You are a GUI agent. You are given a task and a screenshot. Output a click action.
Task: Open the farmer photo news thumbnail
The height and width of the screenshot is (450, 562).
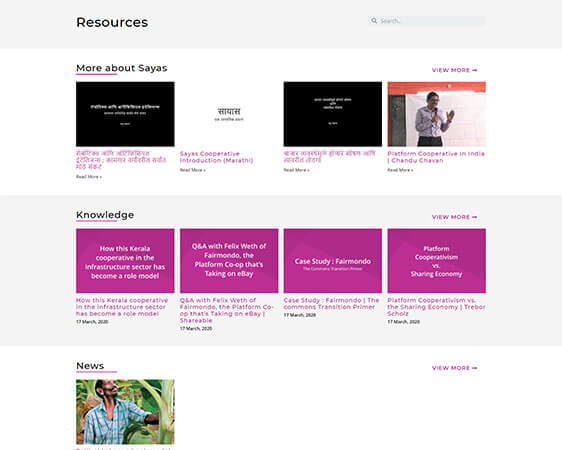pos(125,412)
